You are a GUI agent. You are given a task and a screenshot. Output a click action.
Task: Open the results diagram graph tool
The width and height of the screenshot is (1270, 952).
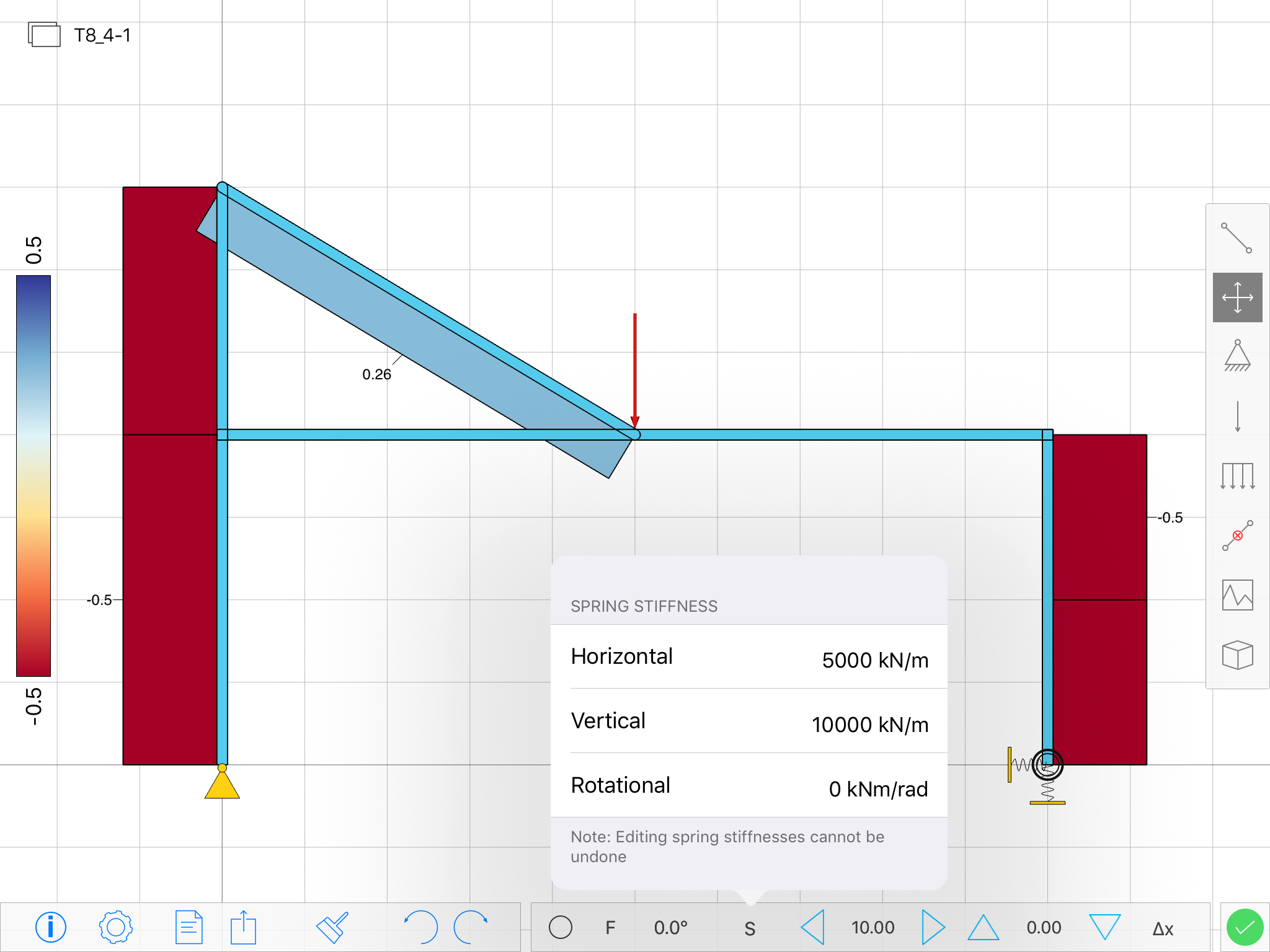pyautogui.click(x=1237, y=595)
